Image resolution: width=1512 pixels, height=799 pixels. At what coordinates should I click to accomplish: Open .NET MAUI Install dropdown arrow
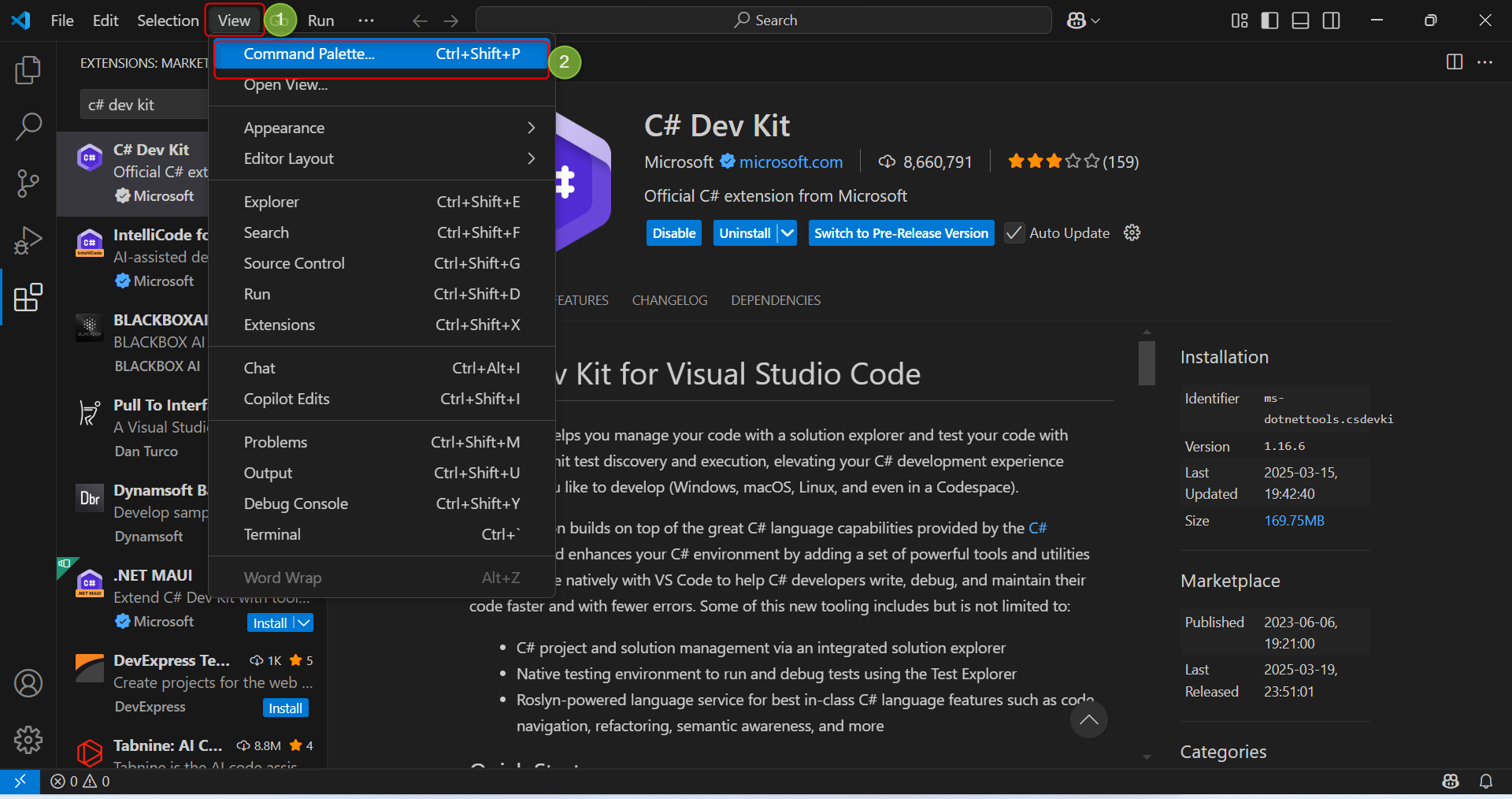305,622
